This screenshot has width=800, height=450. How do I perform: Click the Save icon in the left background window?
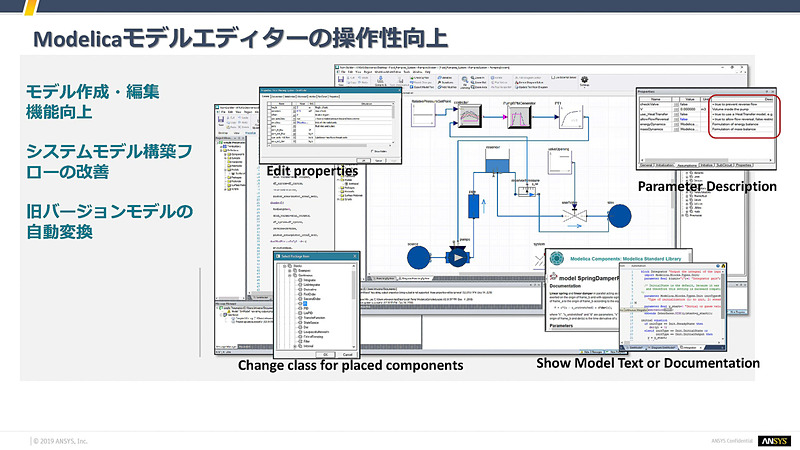221,120
